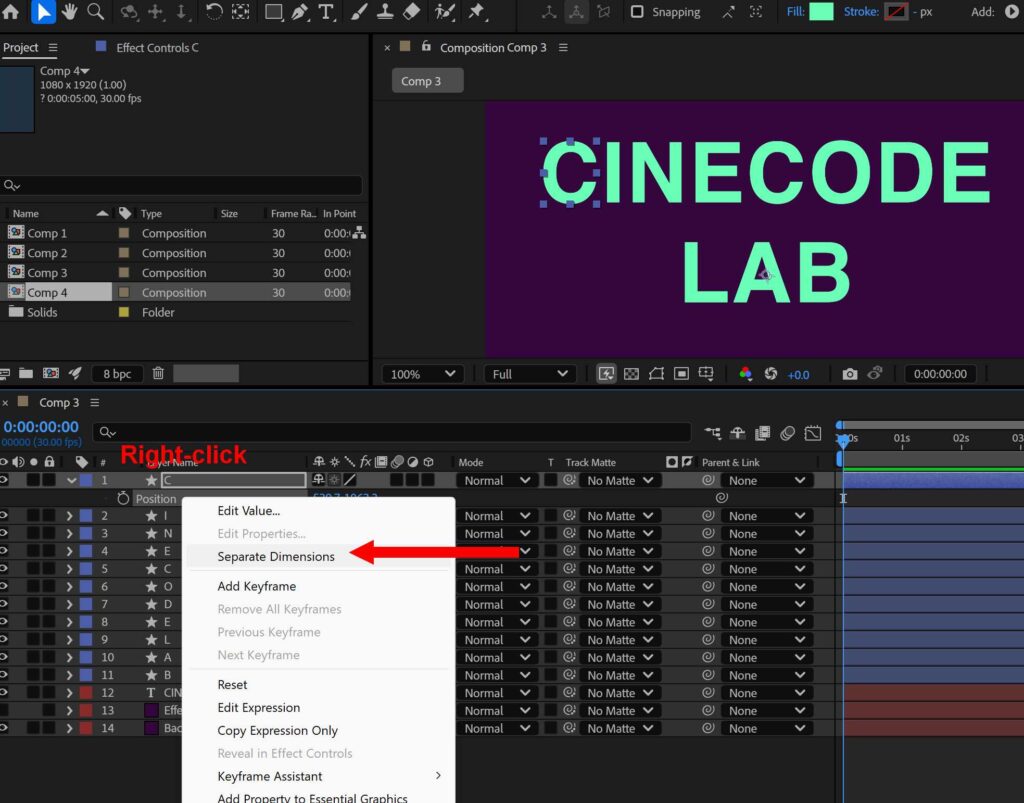The height and width of the screenshot is (803, 1024).
Task: Collapse layer 1 properties
Action: click(71, 480)
